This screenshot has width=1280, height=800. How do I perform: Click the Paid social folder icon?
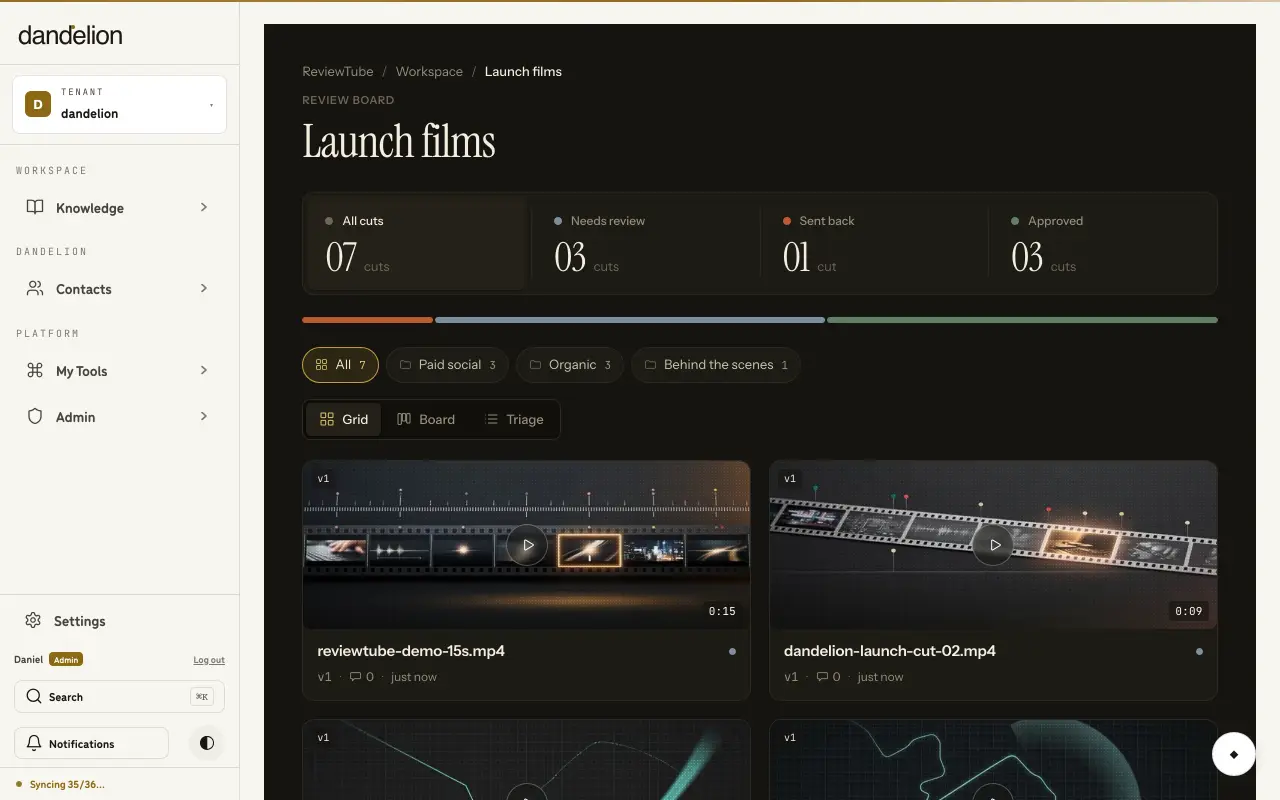[x=405, y=365]
